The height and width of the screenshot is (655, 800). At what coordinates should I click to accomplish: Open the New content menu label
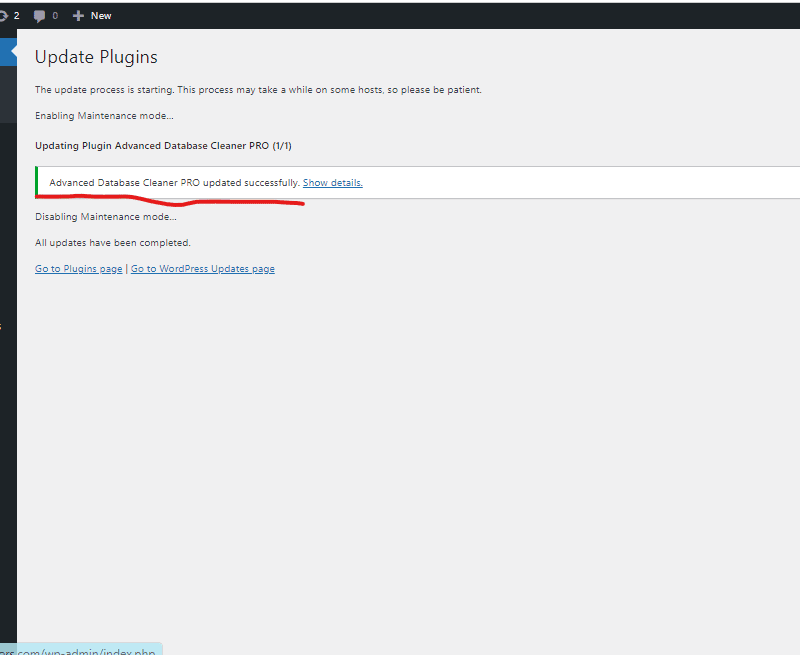tap(101, 16)
